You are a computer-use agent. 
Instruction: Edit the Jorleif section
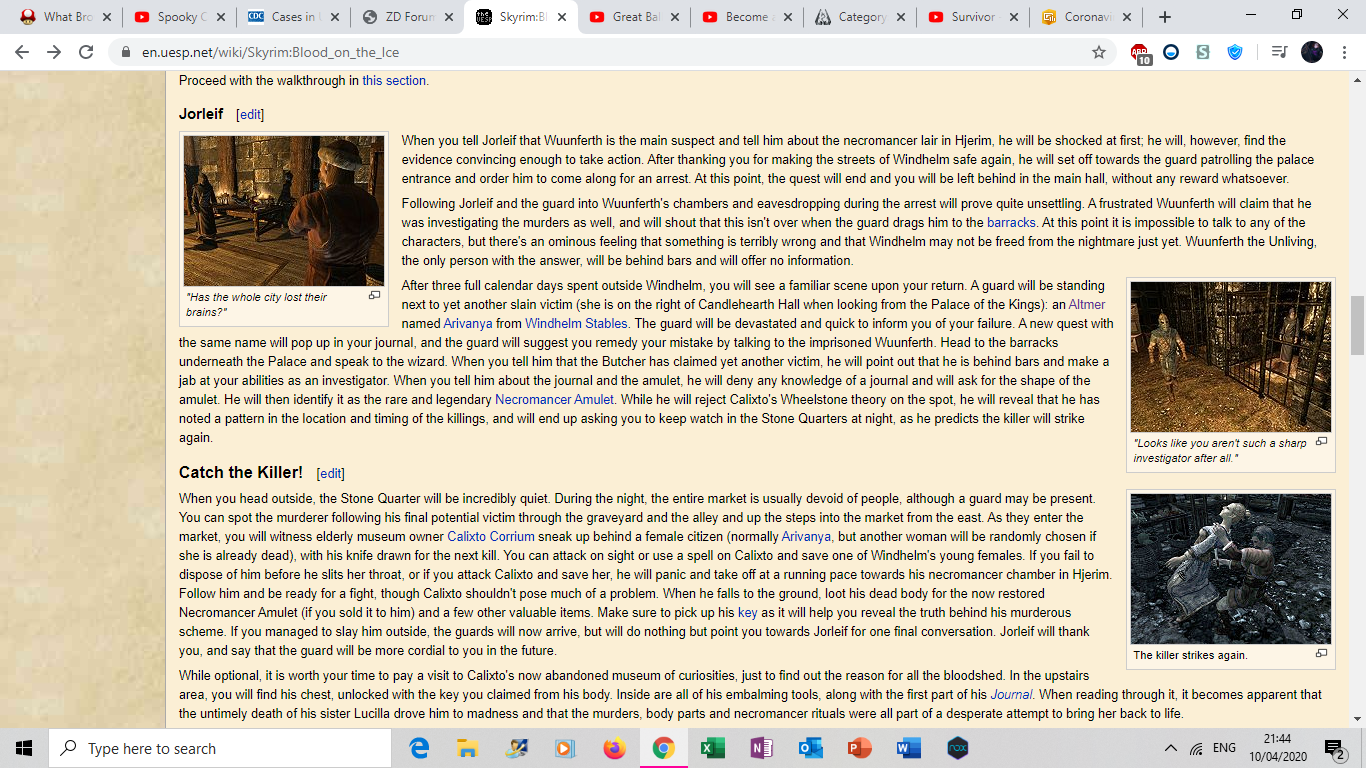(250, 114)
